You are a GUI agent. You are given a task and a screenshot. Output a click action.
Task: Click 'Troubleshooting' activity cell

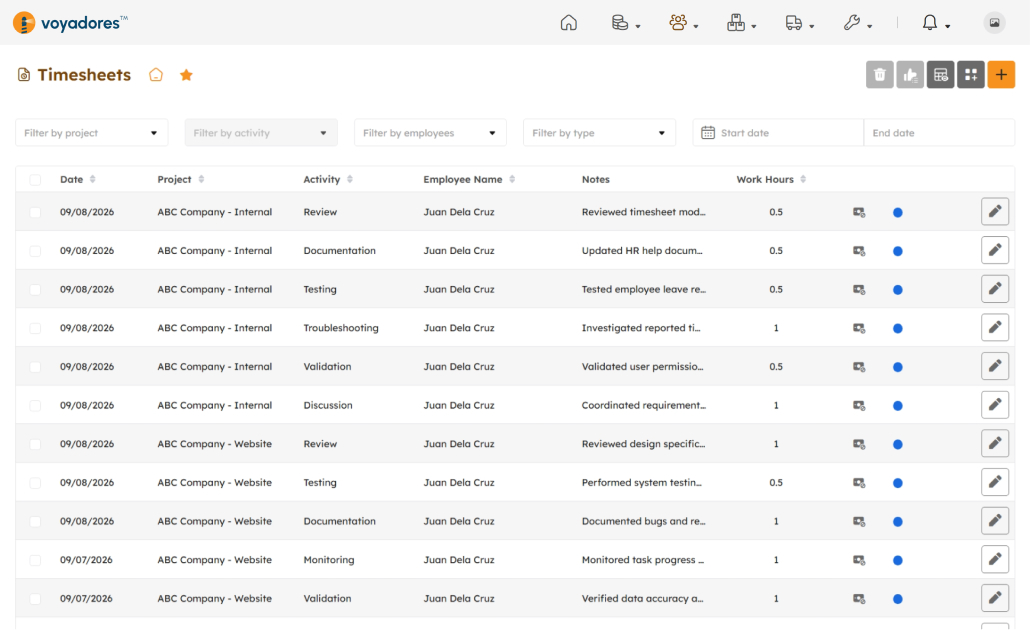click(x=341, y=328)
